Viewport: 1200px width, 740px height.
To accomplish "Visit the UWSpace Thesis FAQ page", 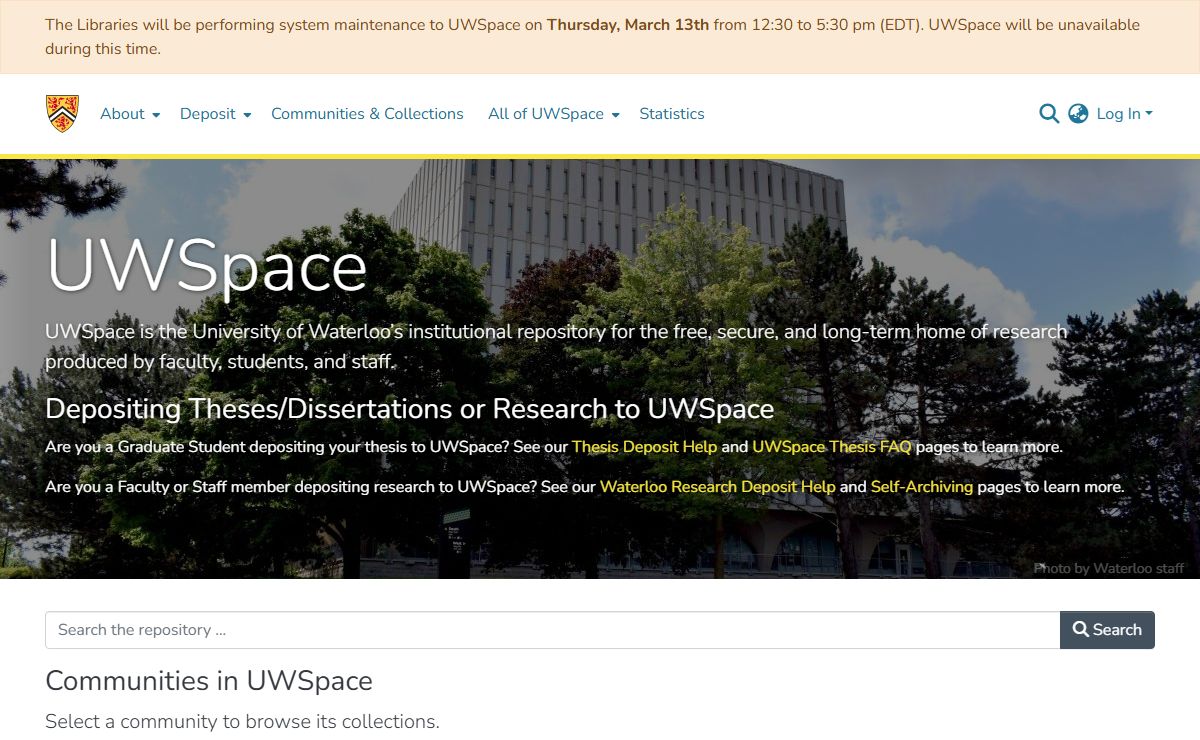I will [x=831, y=447].
